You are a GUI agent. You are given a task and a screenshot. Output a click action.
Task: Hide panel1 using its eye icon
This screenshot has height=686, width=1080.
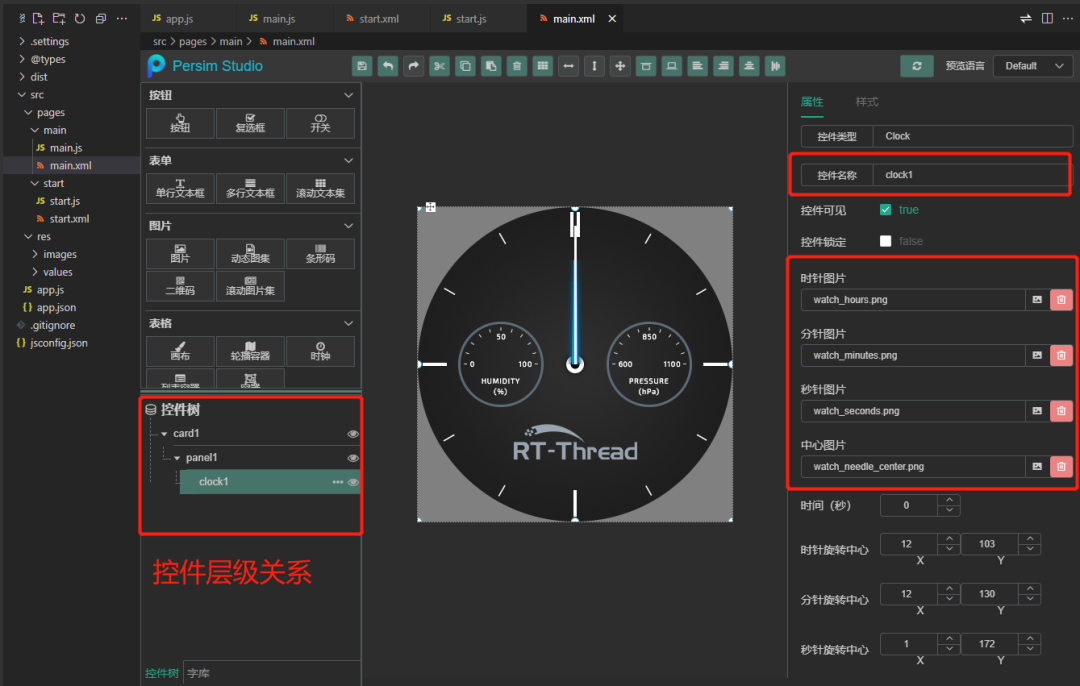[352, 458]
